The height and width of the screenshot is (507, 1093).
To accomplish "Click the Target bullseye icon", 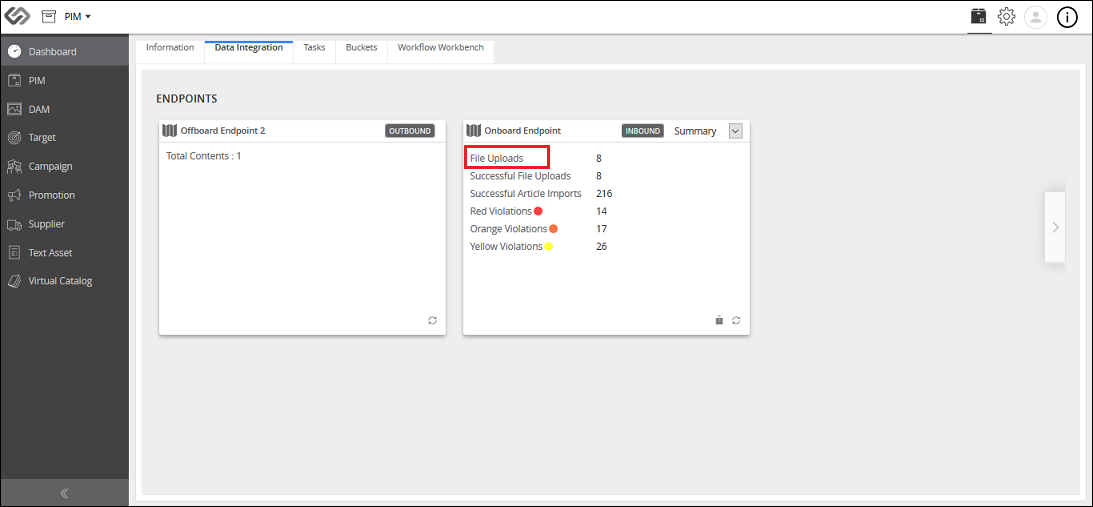I will click(x=14, y=137).
